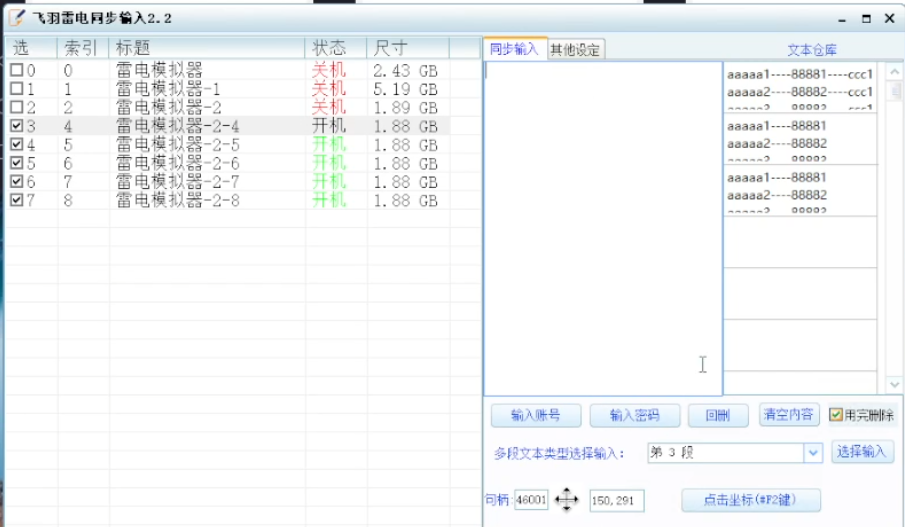Toggle the 用完删除 checkbox
Image resolution: width=905 pixels, height=527 pixels.
836,415
